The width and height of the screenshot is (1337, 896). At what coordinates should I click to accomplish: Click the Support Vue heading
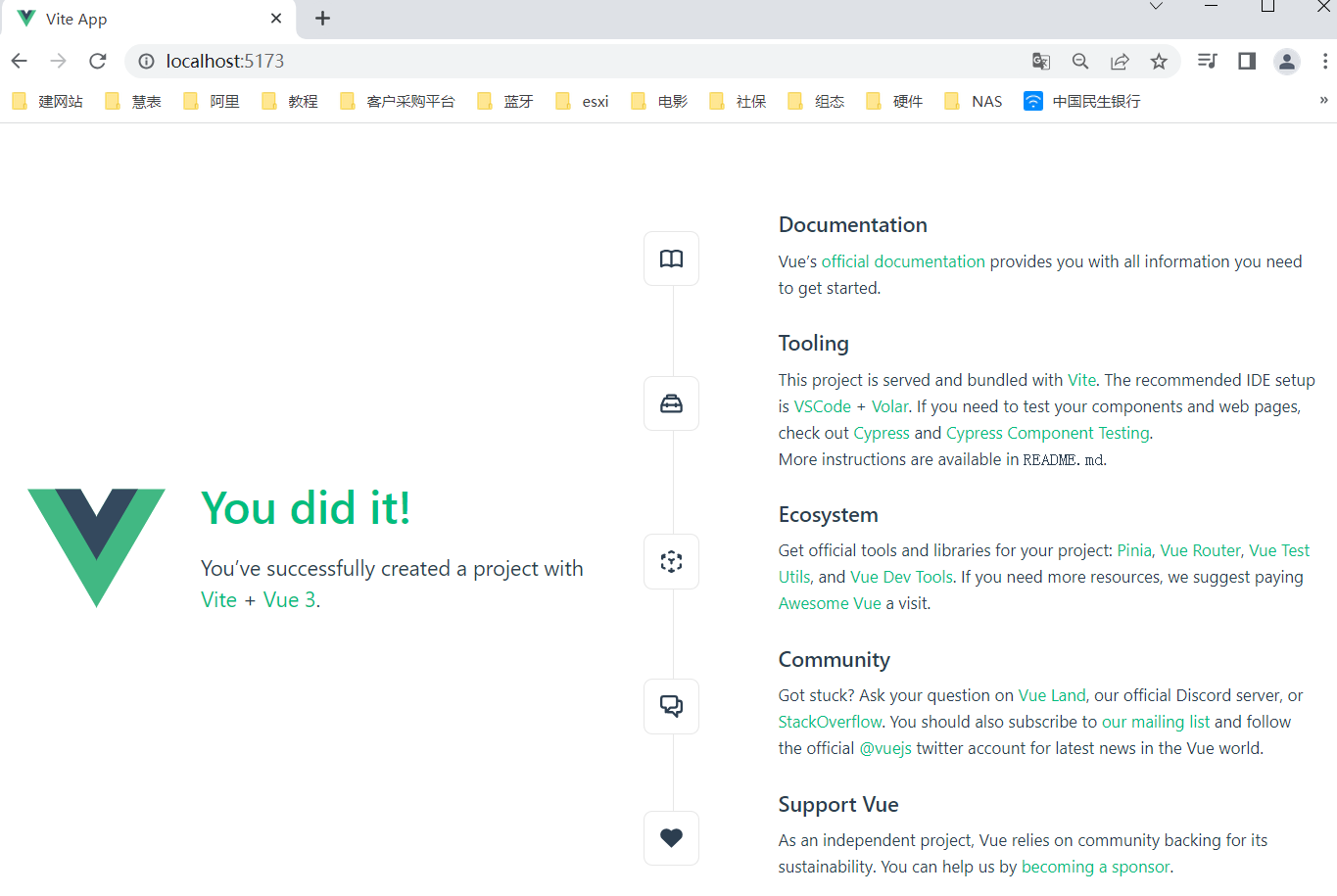point(838,805)
